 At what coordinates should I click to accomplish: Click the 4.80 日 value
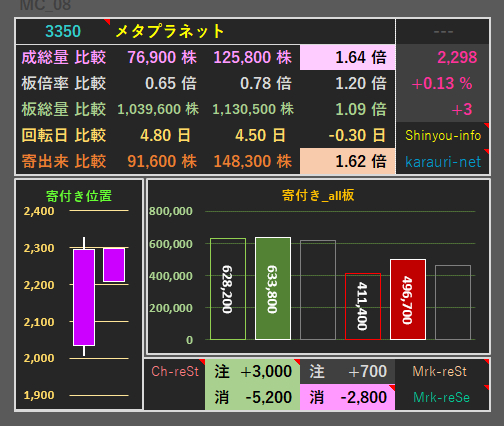click(x=165, y=135)
